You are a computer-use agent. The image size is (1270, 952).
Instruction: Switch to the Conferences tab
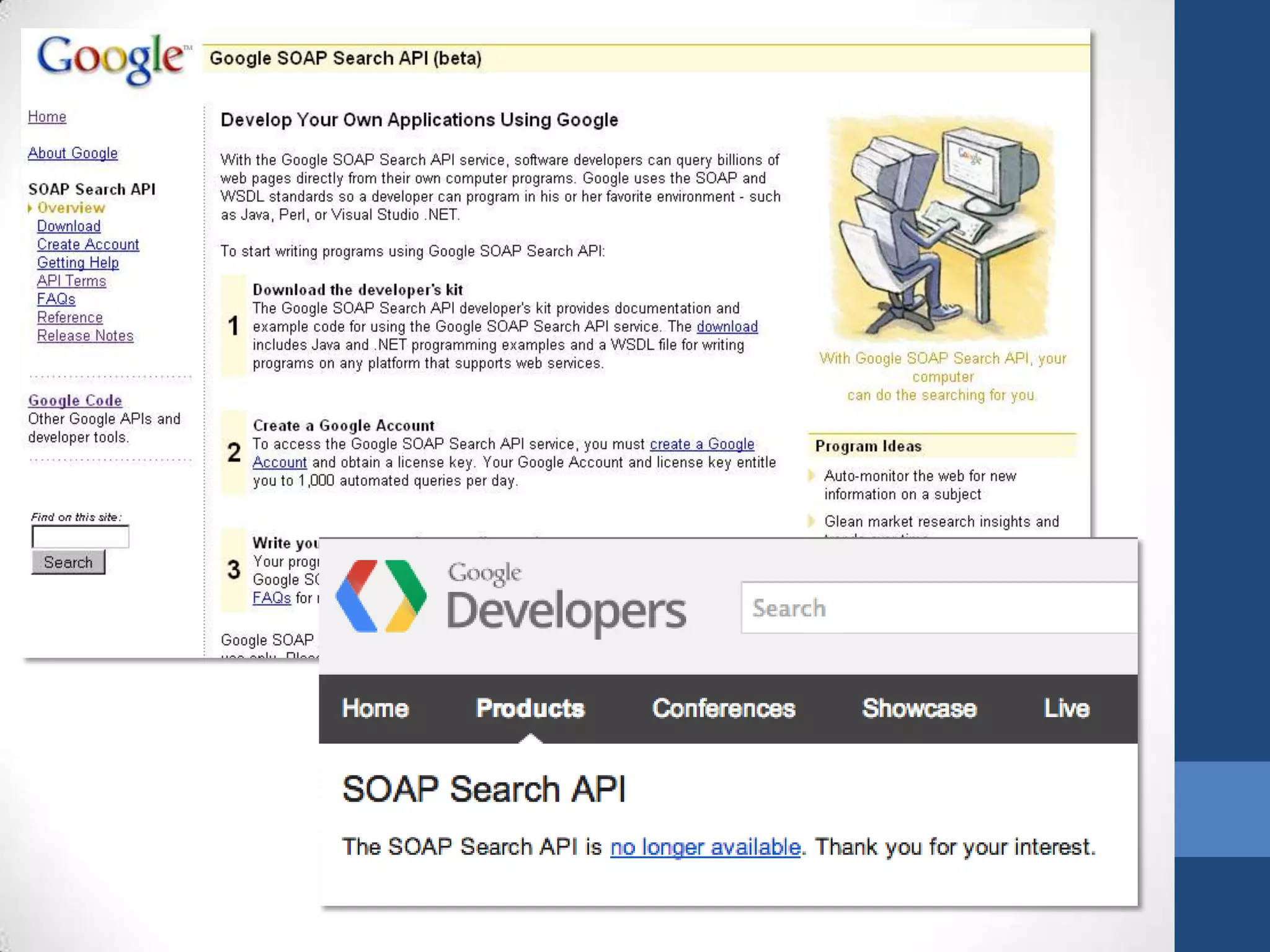point(724,708)
